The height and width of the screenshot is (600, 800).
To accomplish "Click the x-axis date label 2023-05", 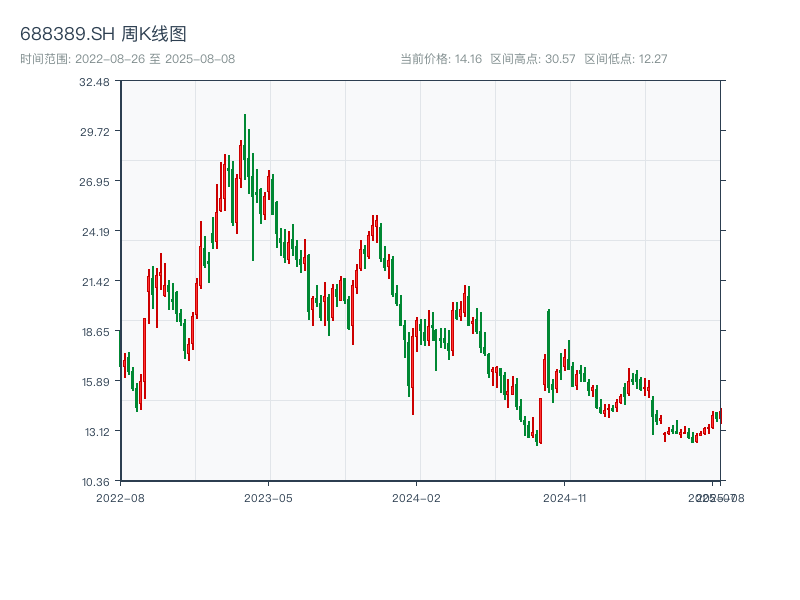I will click(x=268, y=498).
